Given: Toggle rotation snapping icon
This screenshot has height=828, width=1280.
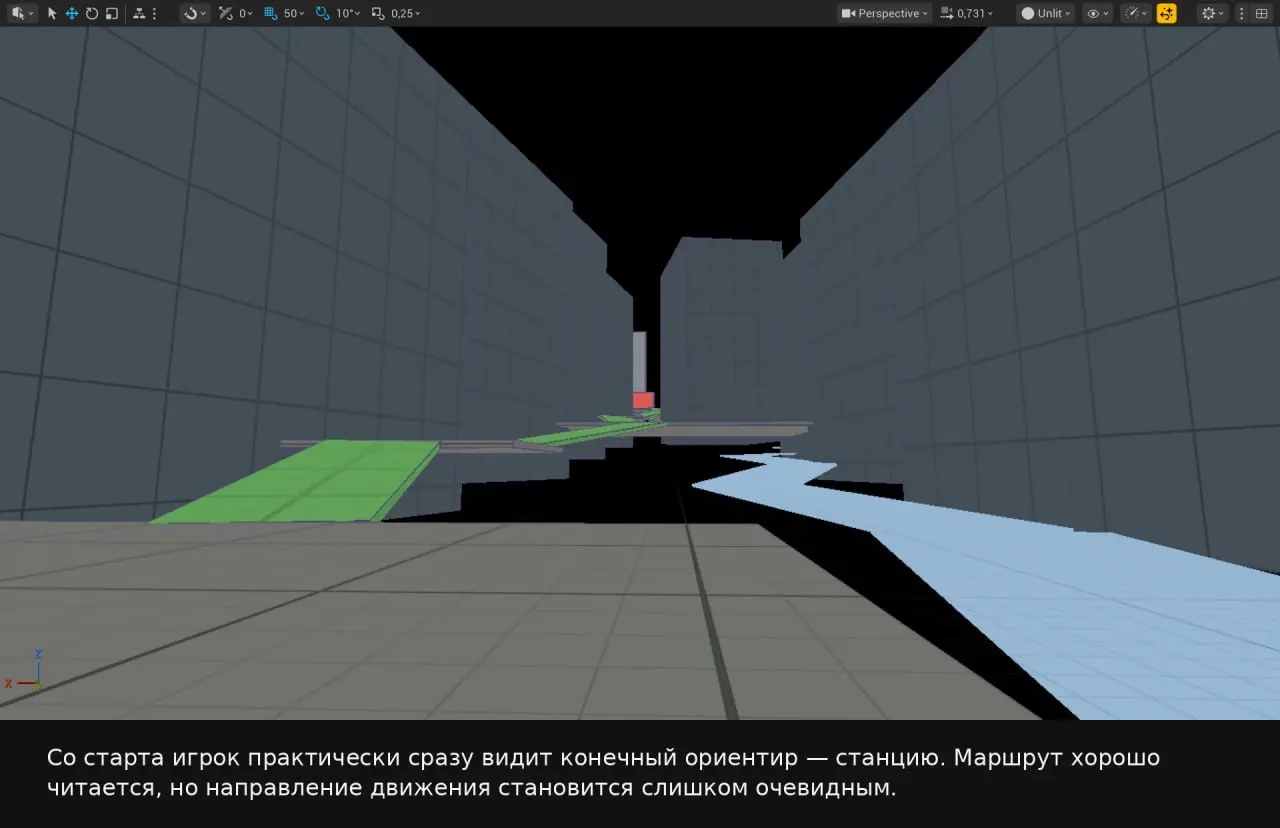Looking at the screenshot, I should pyautogui.click(x=322, y=13).
